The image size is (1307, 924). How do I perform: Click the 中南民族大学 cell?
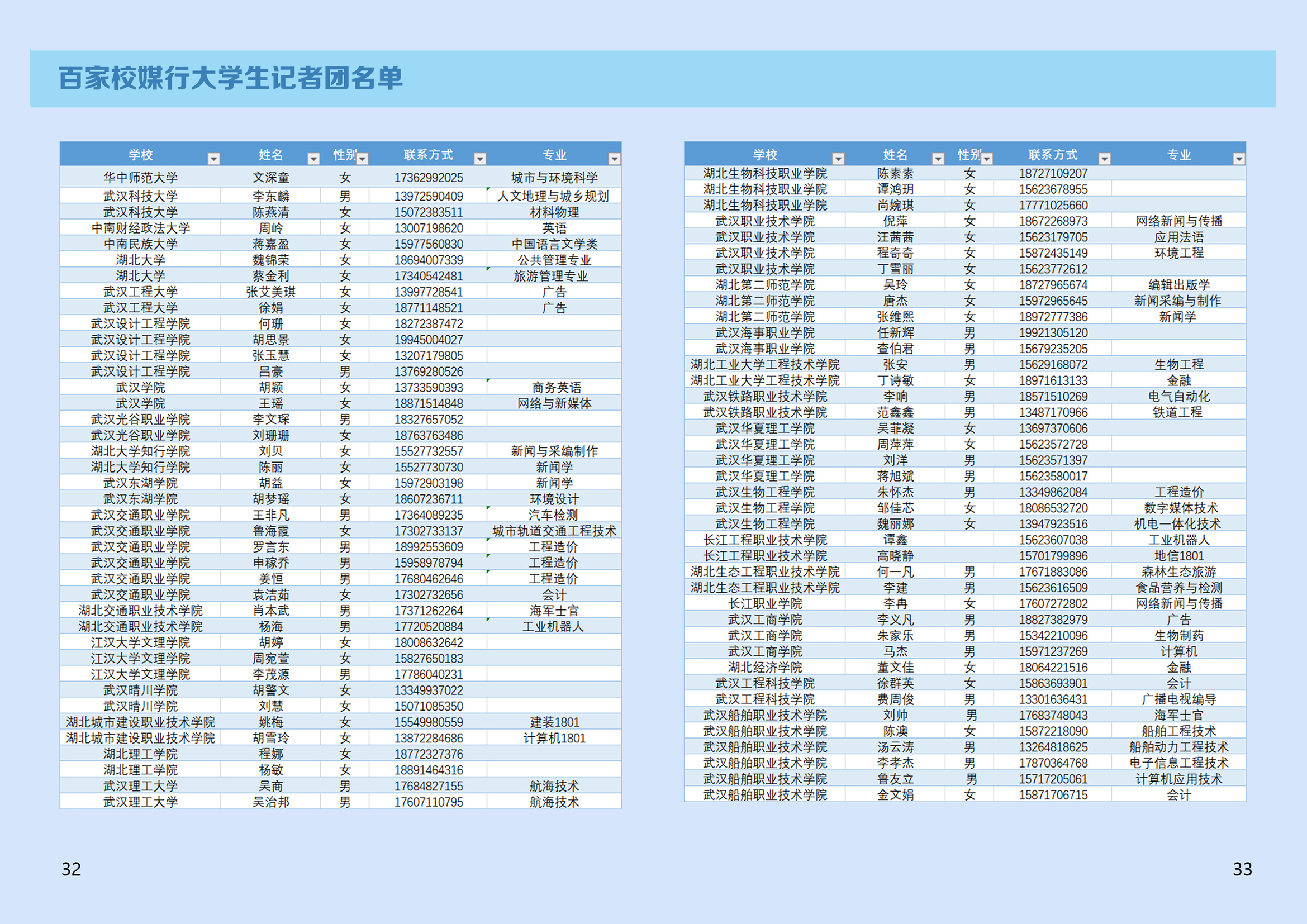pos(141,244)
